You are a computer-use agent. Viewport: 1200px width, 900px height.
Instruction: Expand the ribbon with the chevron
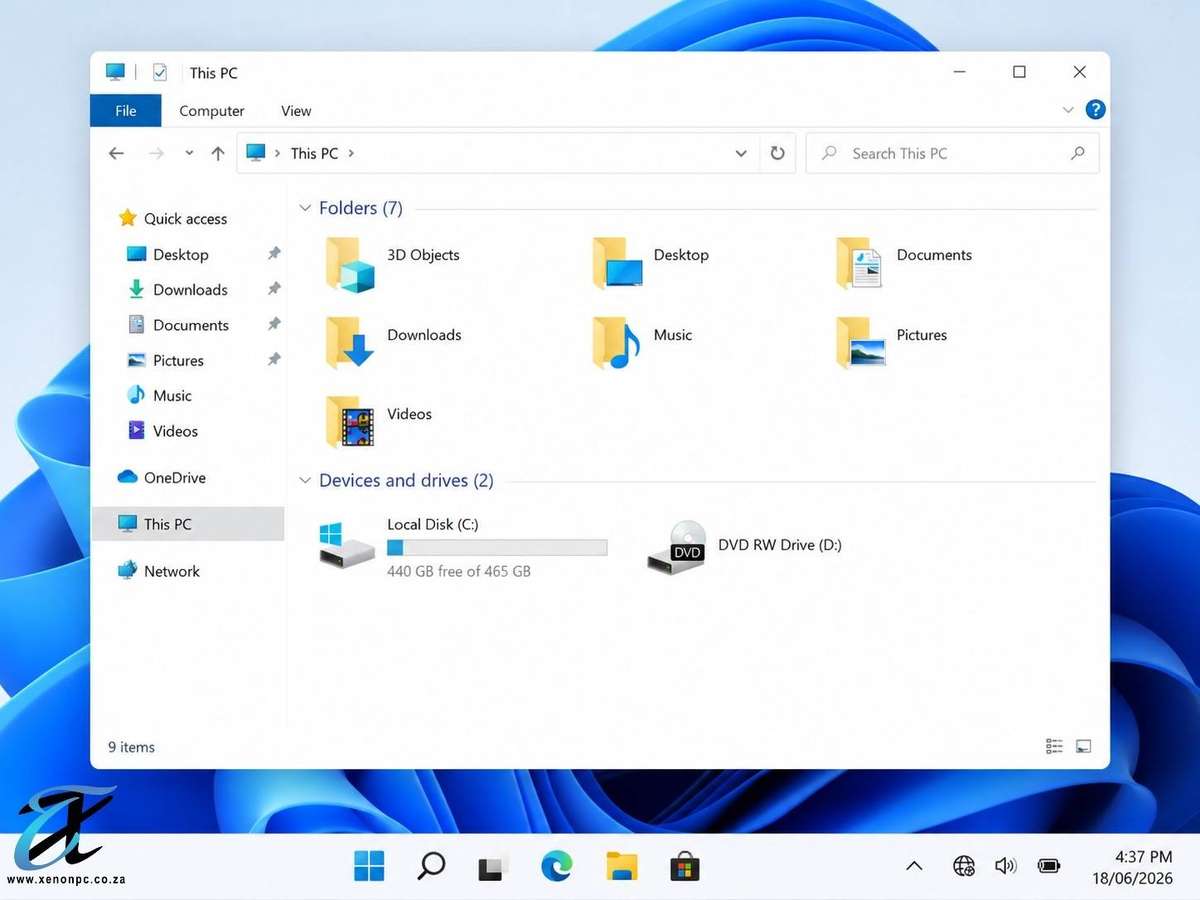(1068, 110)
